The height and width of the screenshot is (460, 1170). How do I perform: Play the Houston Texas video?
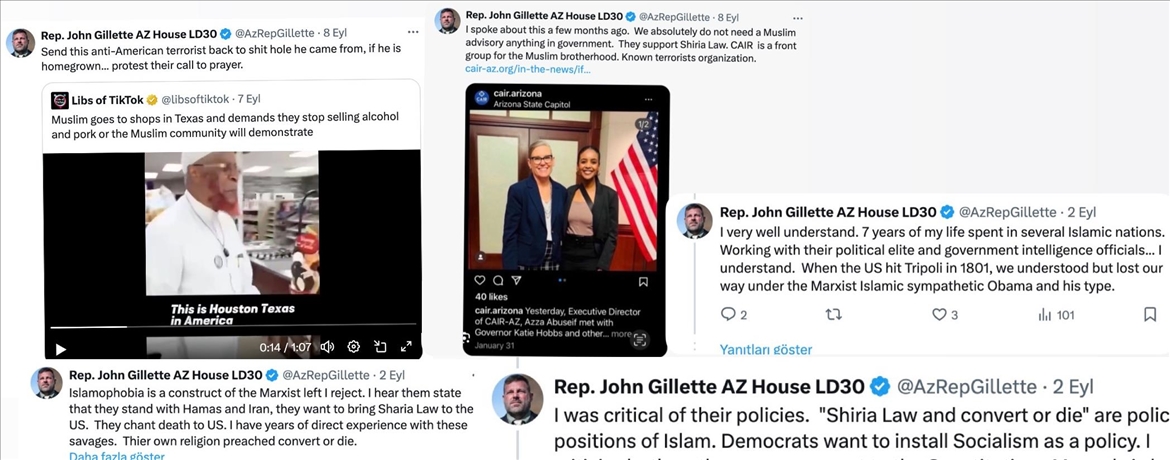tap(61, 349)
